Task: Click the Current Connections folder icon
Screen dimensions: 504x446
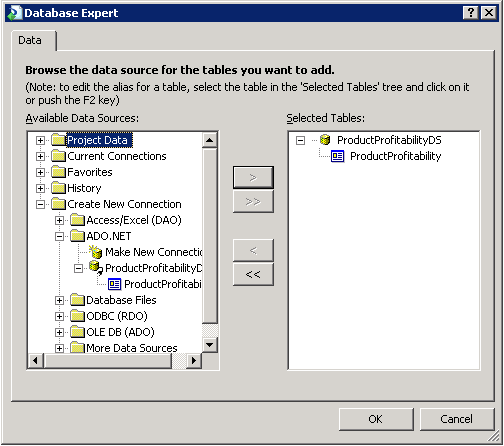Action: coord(58,156)
